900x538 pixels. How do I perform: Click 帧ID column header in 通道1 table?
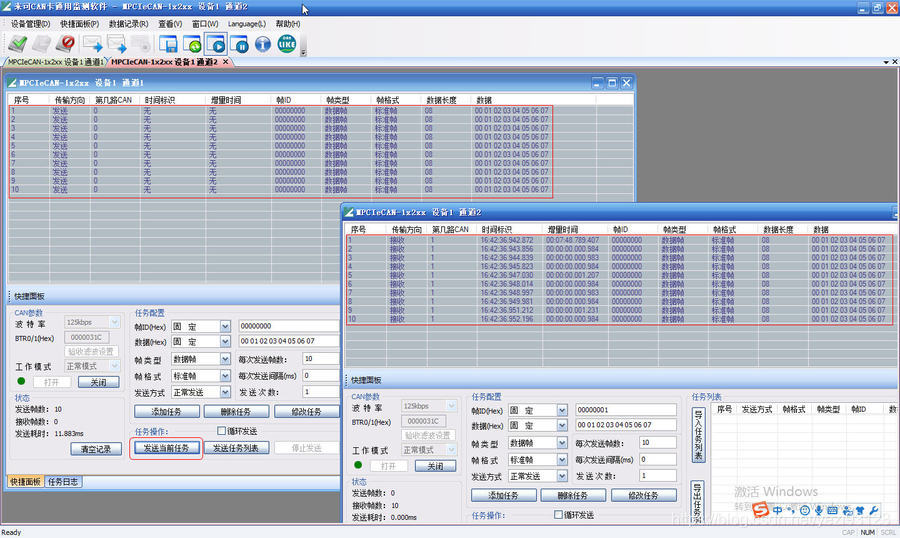click(284, 100)
